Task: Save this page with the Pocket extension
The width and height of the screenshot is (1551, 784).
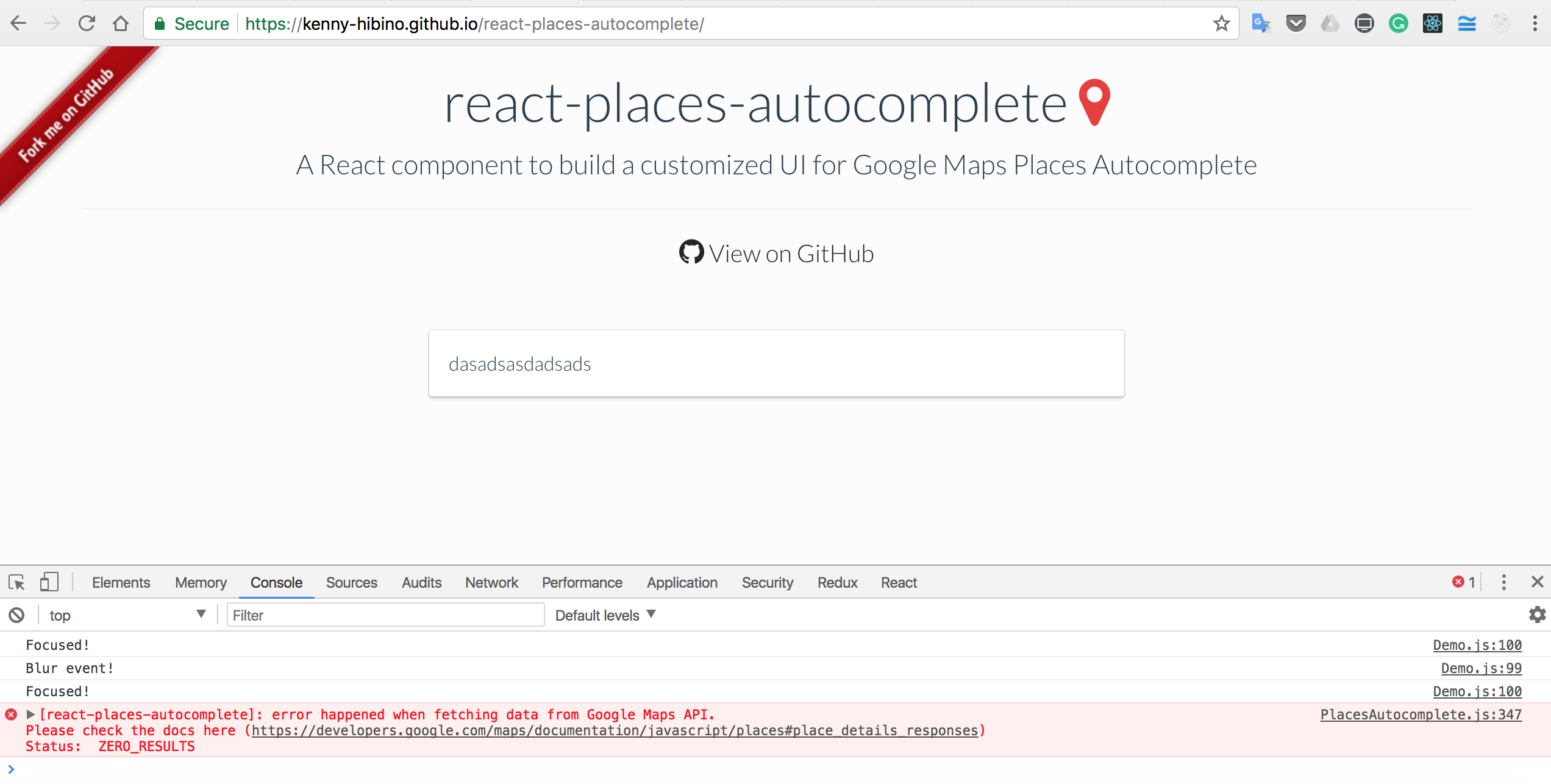Action: (x=1295, y=23)
